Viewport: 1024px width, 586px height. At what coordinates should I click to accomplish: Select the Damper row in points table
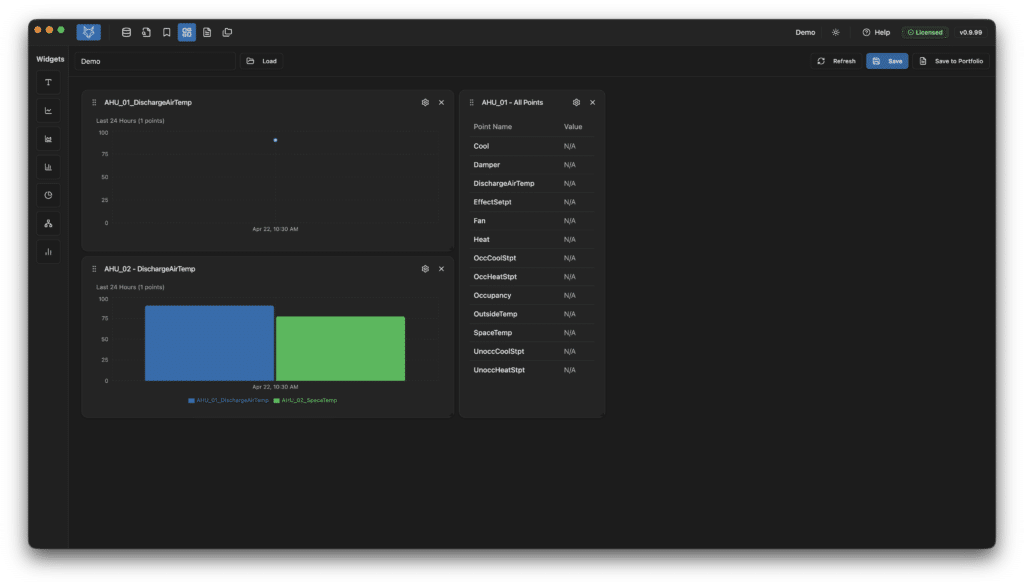pos(532,165)
